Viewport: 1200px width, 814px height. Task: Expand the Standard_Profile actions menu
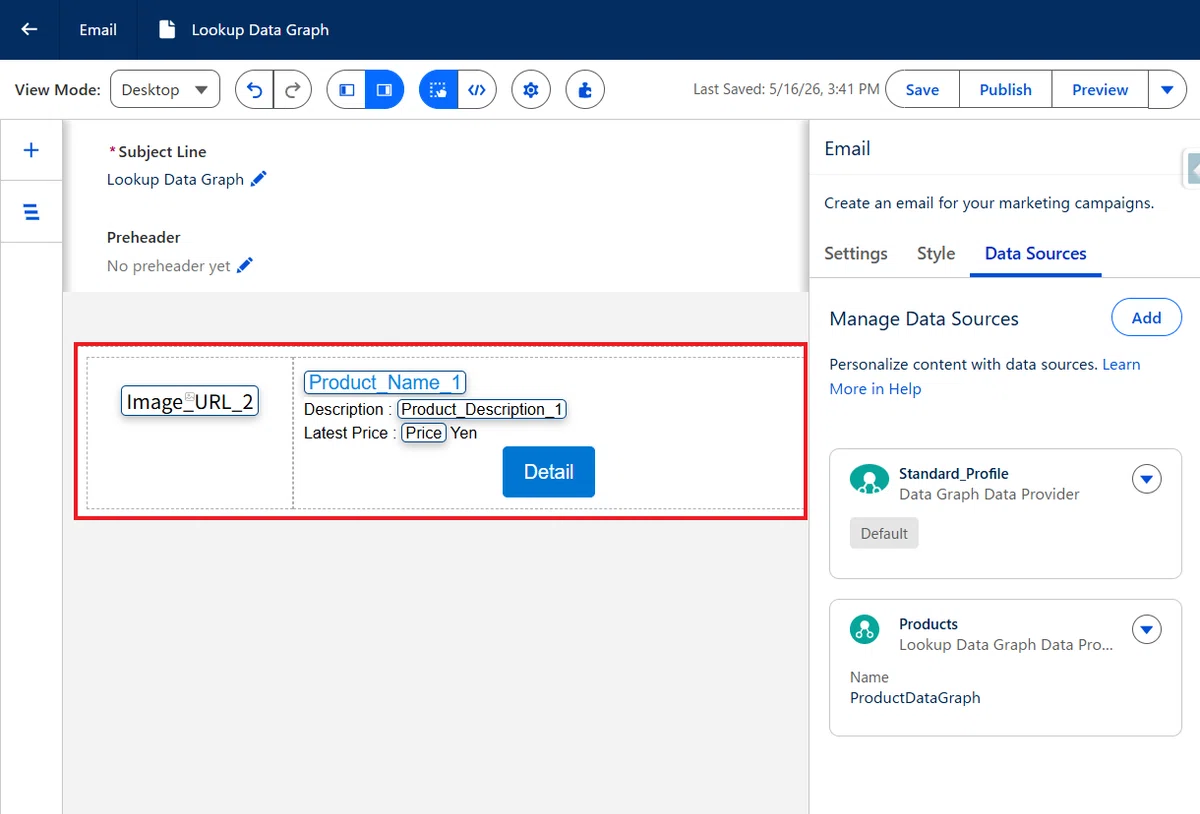pos(1147,479)
